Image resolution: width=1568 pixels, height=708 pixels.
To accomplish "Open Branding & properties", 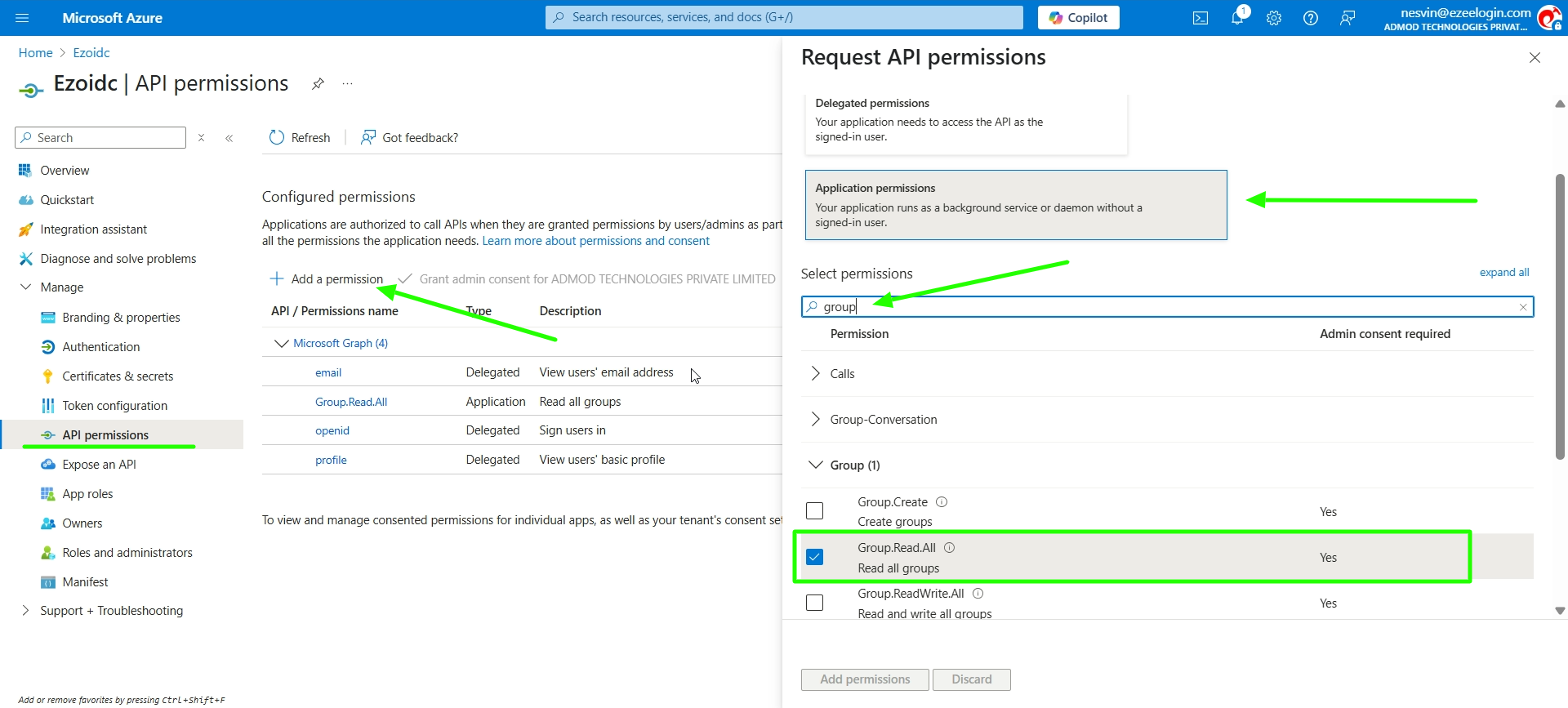I will tap(122, 317).
